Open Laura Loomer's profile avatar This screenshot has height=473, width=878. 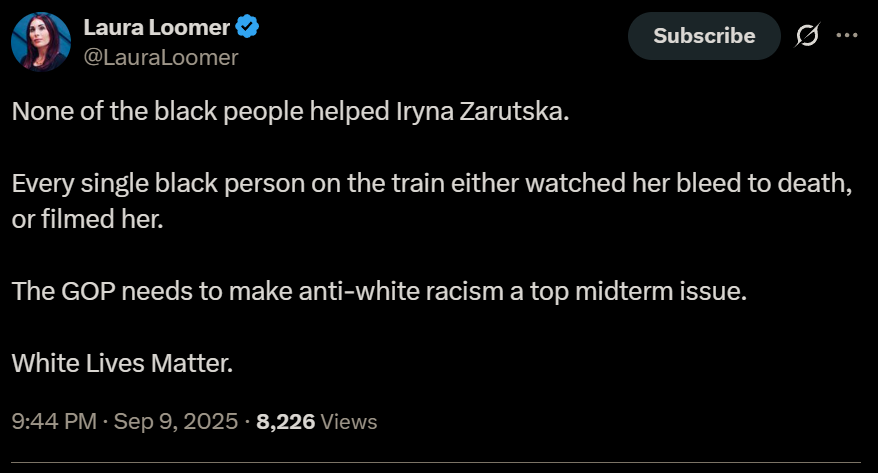point(40,42)
